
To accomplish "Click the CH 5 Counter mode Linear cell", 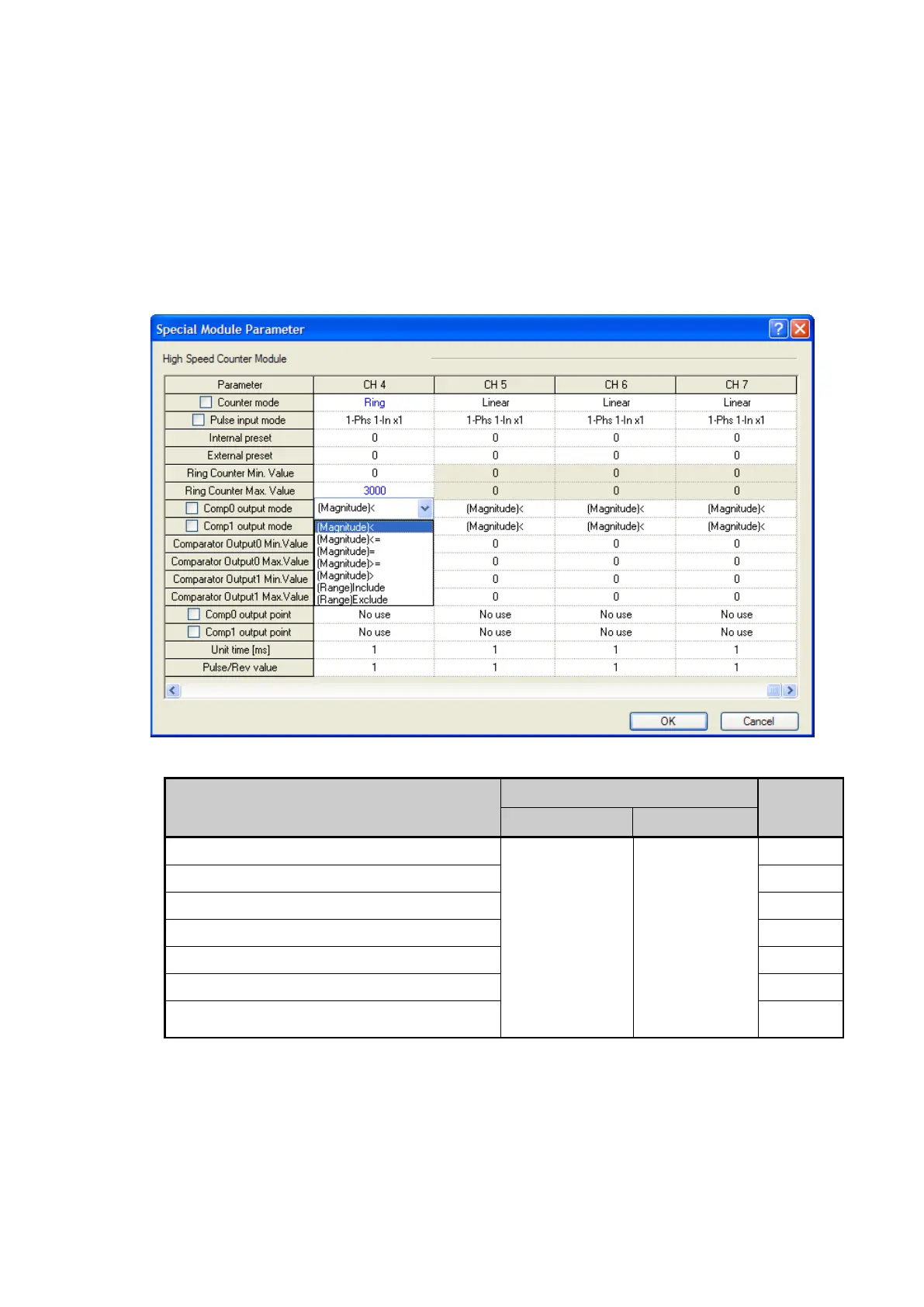I will coord(495,402).
